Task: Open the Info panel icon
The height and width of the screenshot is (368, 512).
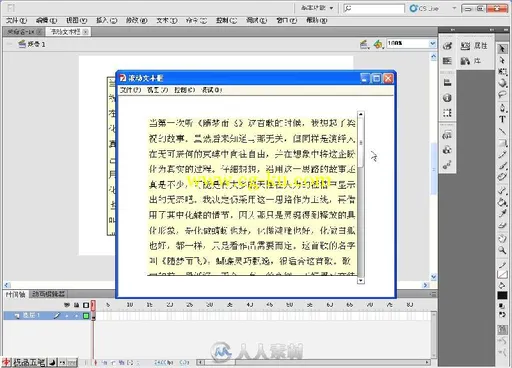Action: tap(447, 98)
